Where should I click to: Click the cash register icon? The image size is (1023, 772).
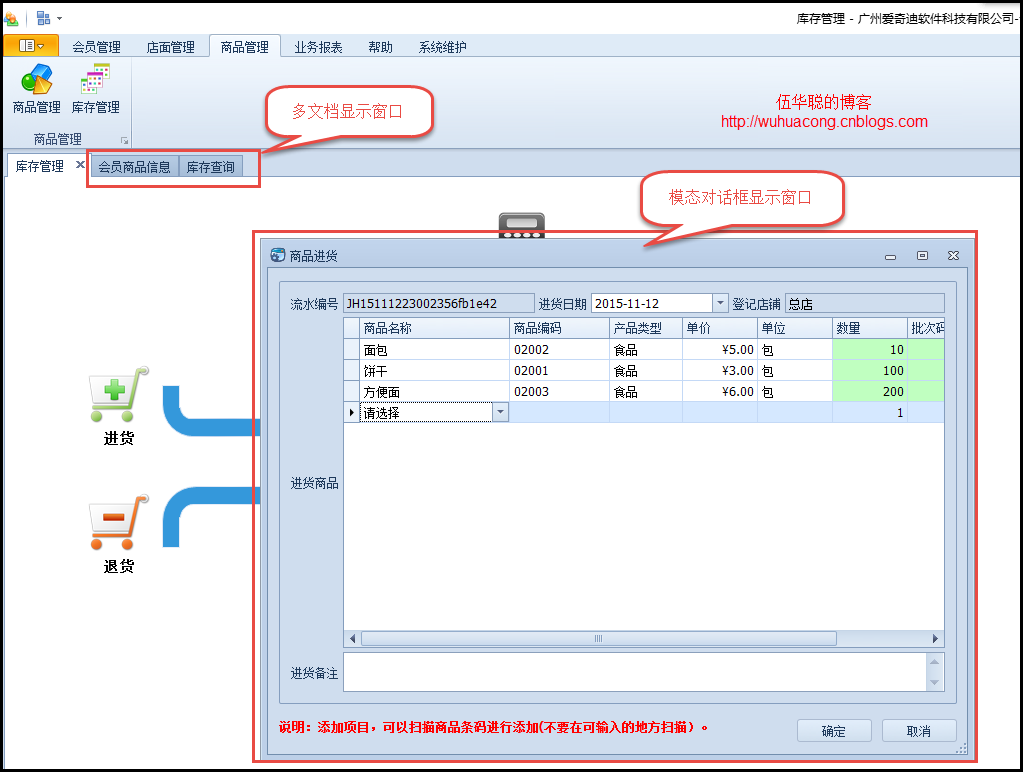pos(521,225)
